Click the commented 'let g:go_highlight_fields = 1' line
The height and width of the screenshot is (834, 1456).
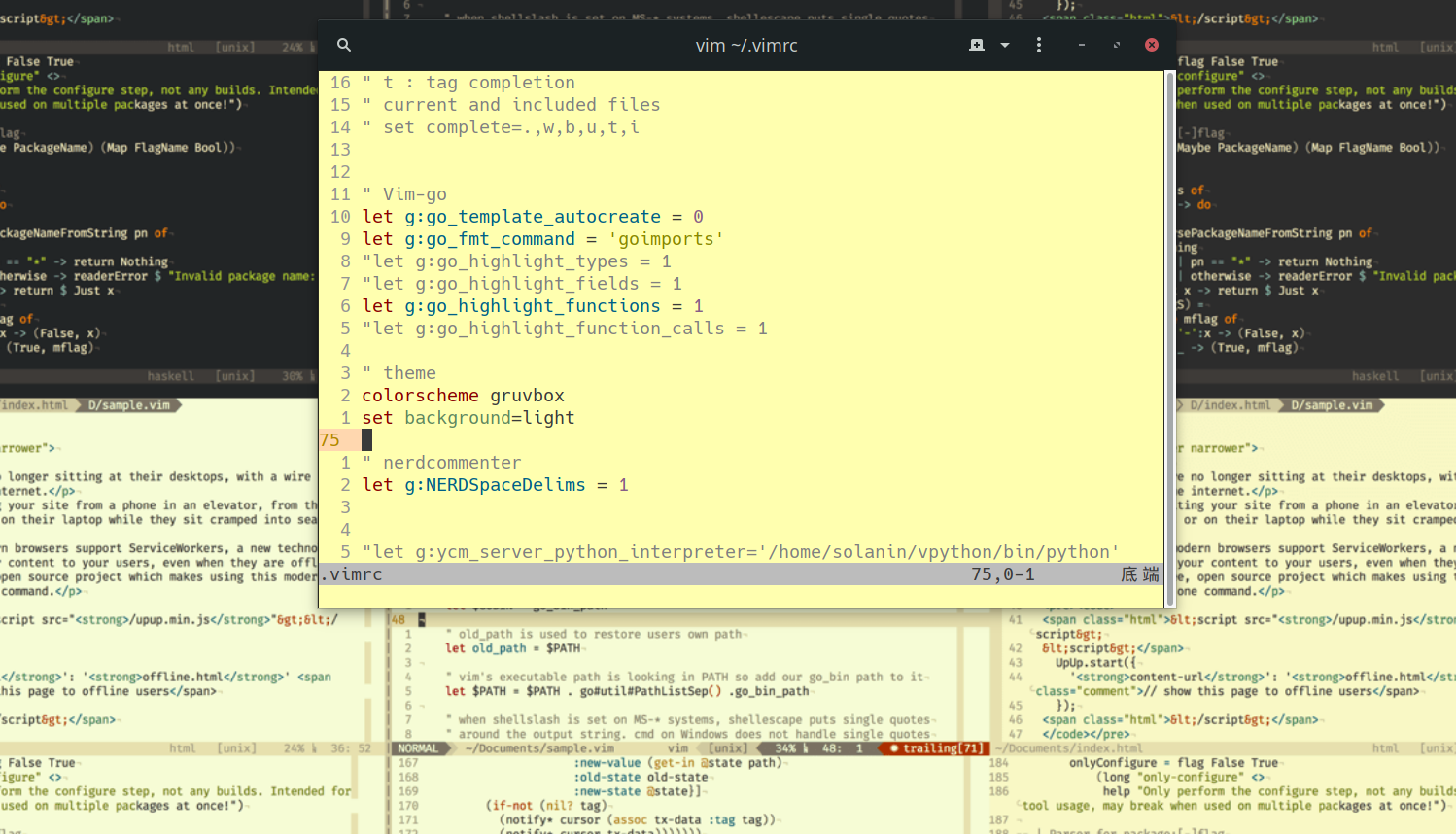coord(522,284)
